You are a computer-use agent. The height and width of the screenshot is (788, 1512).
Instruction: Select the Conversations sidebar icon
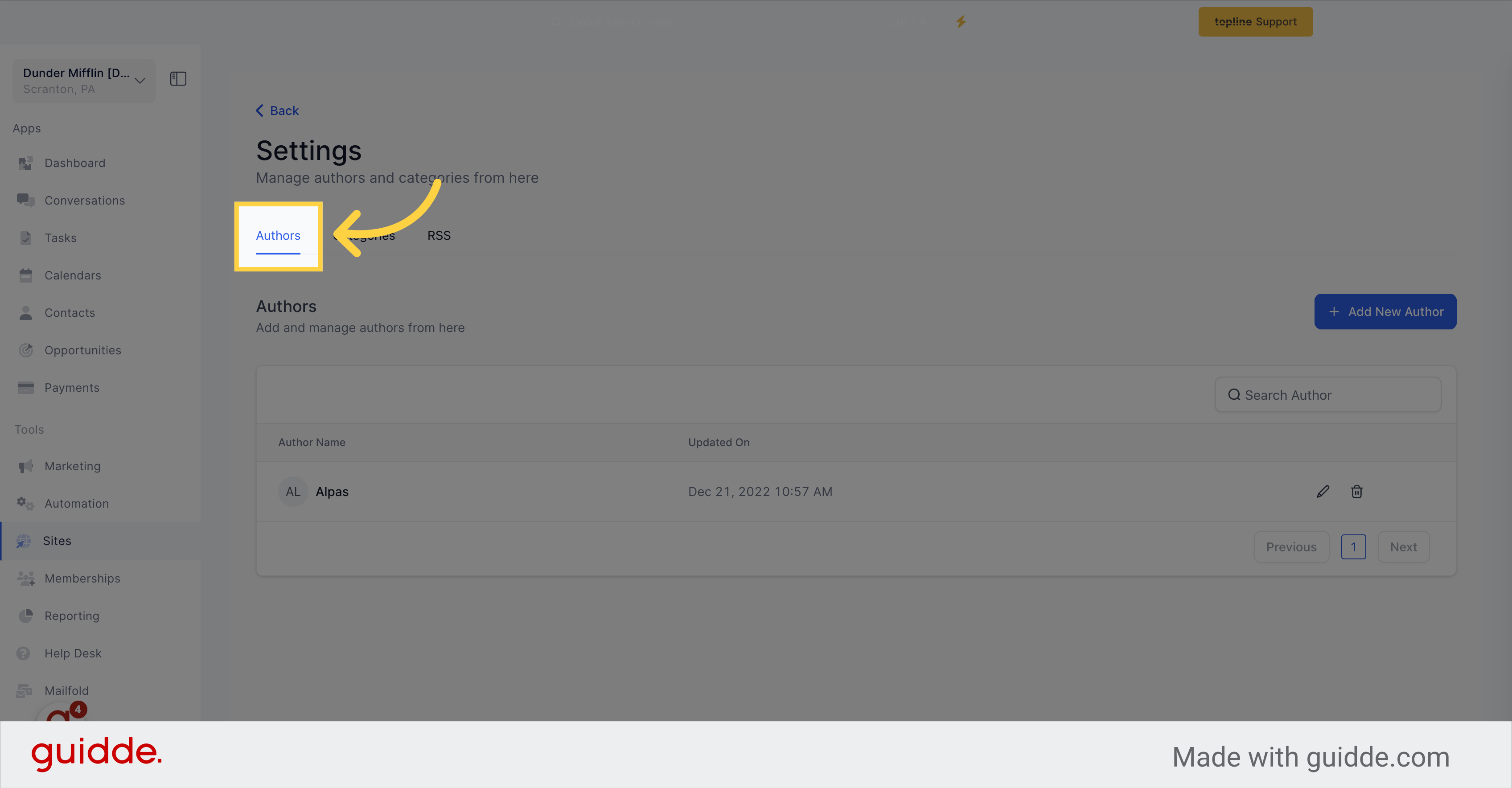point(25,200)
